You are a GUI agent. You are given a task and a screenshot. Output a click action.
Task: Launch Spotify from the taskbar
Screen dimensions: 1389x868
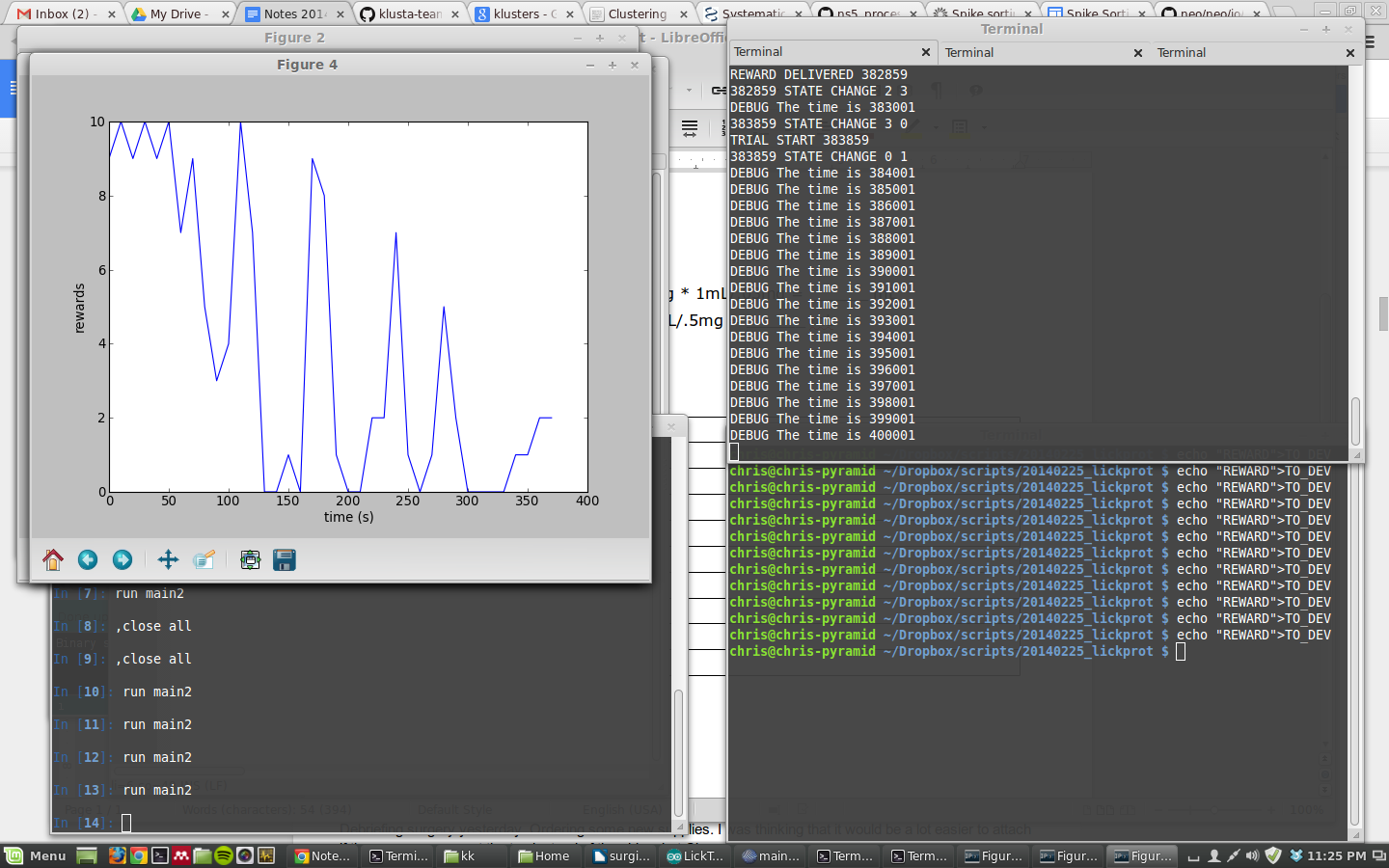[224, 856]
